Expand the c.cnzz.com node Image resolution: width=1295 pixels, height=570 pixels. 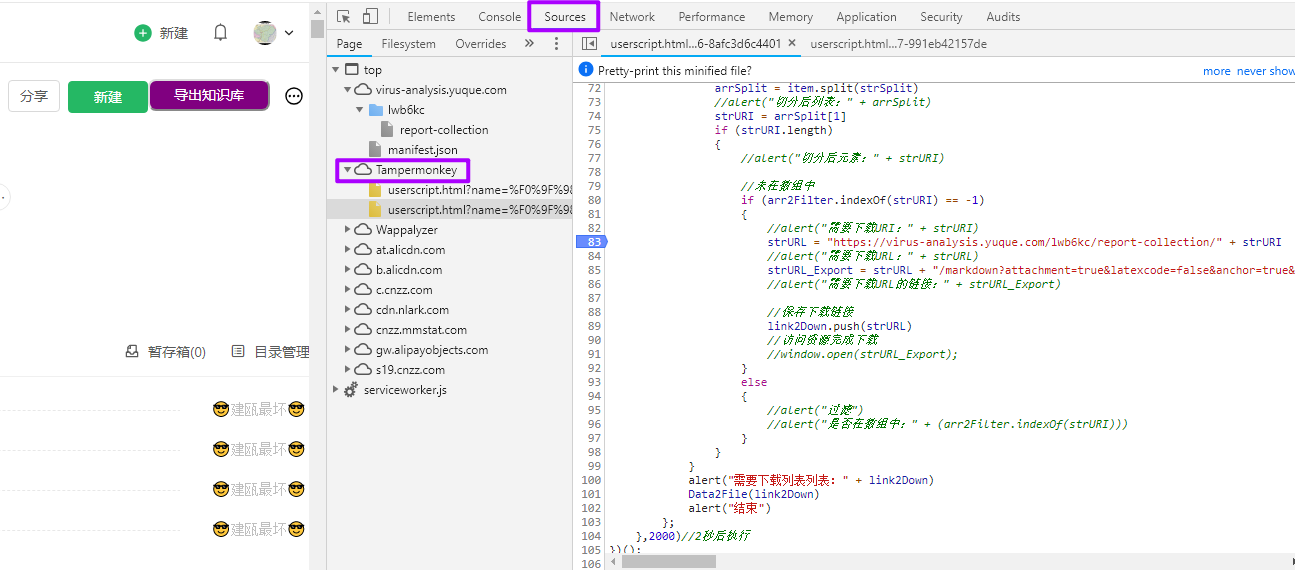[x=348, y=290]
